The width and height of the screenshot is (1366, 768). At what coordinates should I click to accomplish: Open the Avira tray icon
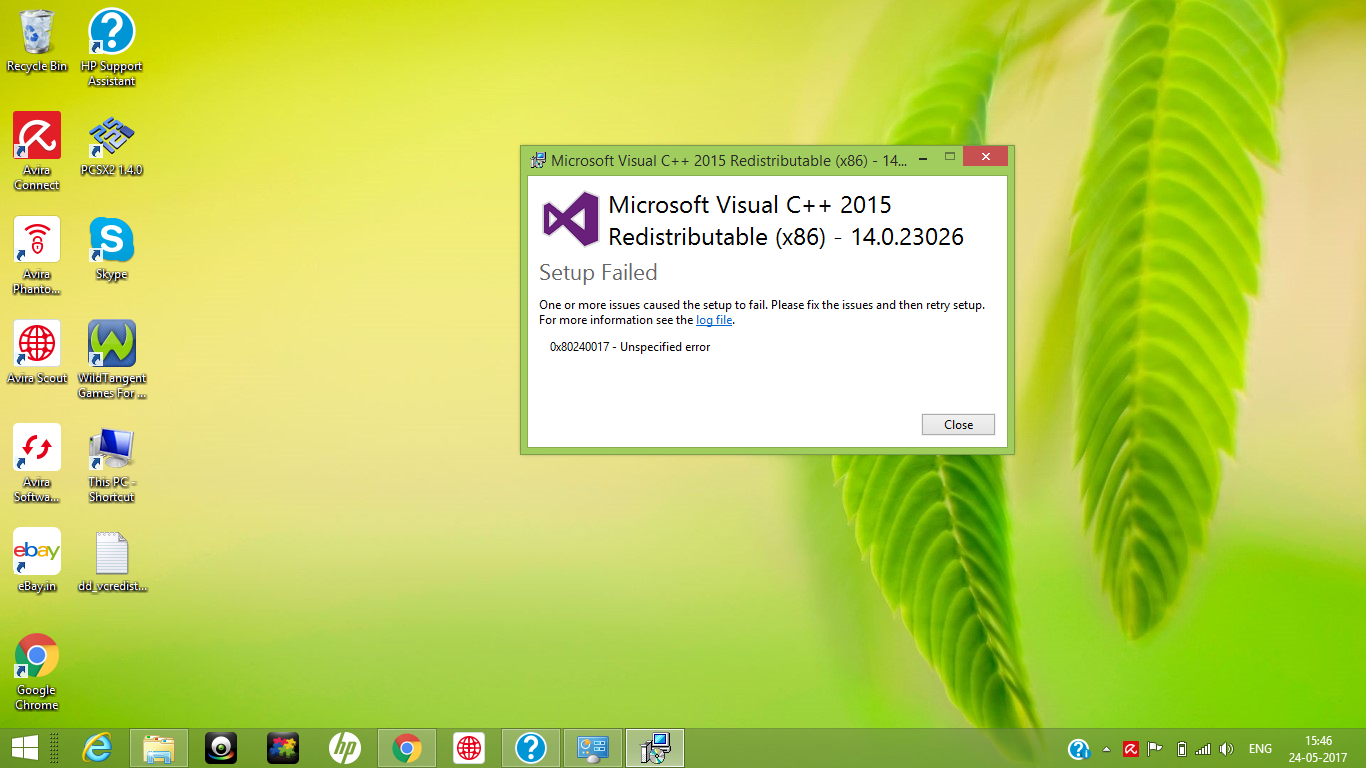click(1131, 748)
